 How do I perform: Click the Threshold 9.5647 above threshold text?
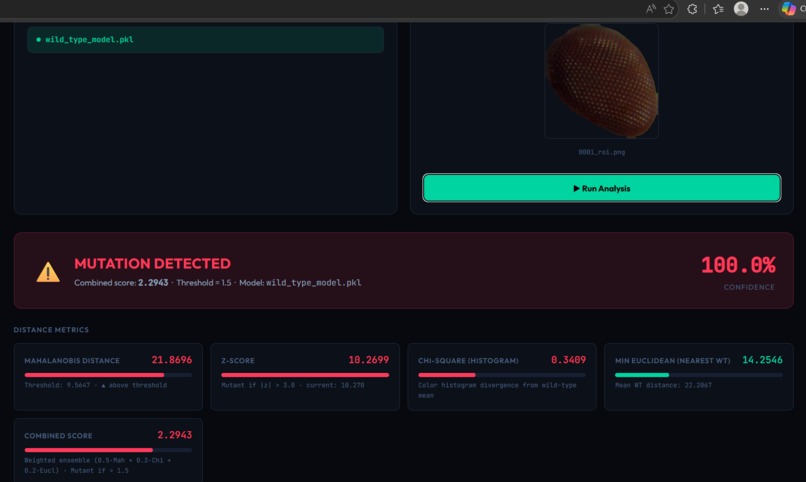[x=96, y=385]
